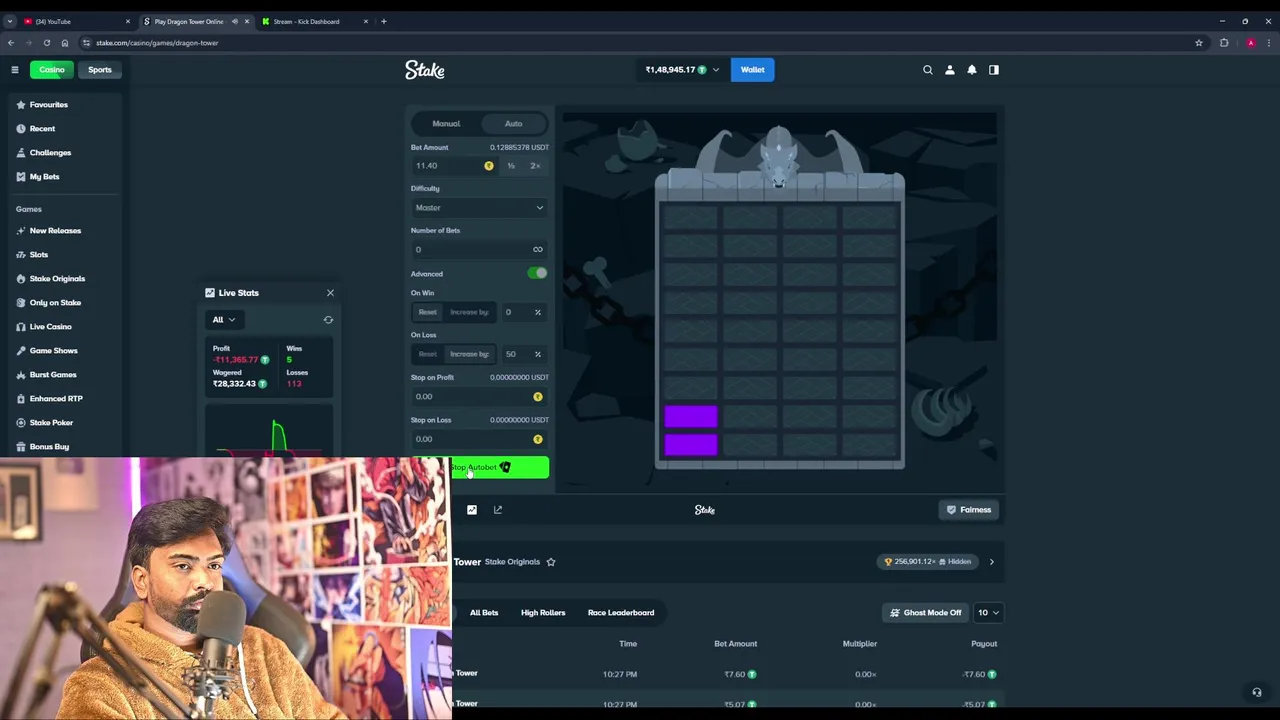1280x720 pixels.
Task: Open notifications bell
Action: pos(972,70)
